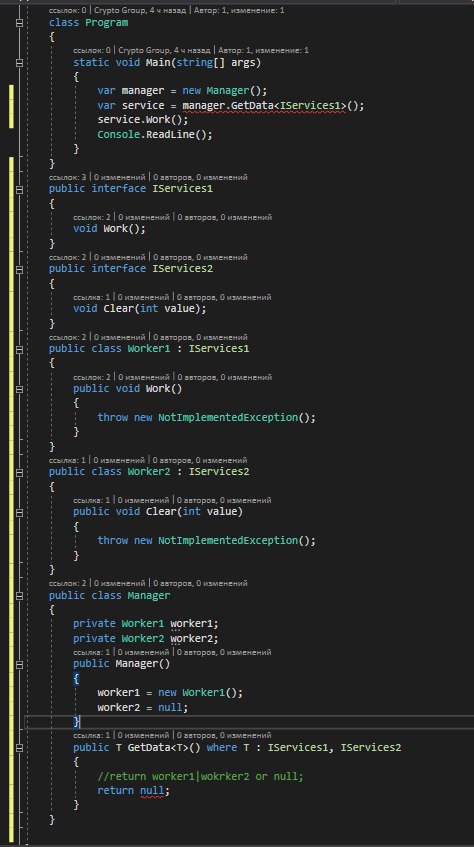Image resolution: width=474 pixels, height=847 pixels.
Task: Show 'ссылок: 2' references above class Worker1
Action: point(67,337)
